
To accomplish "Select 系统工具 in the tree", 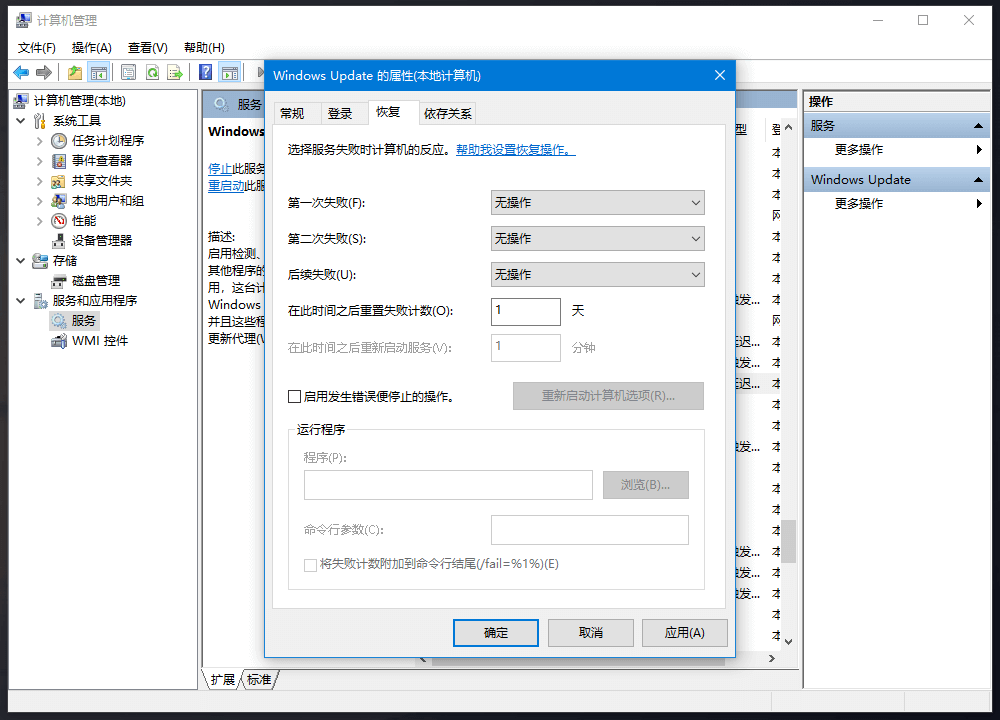I will (77, 121).
